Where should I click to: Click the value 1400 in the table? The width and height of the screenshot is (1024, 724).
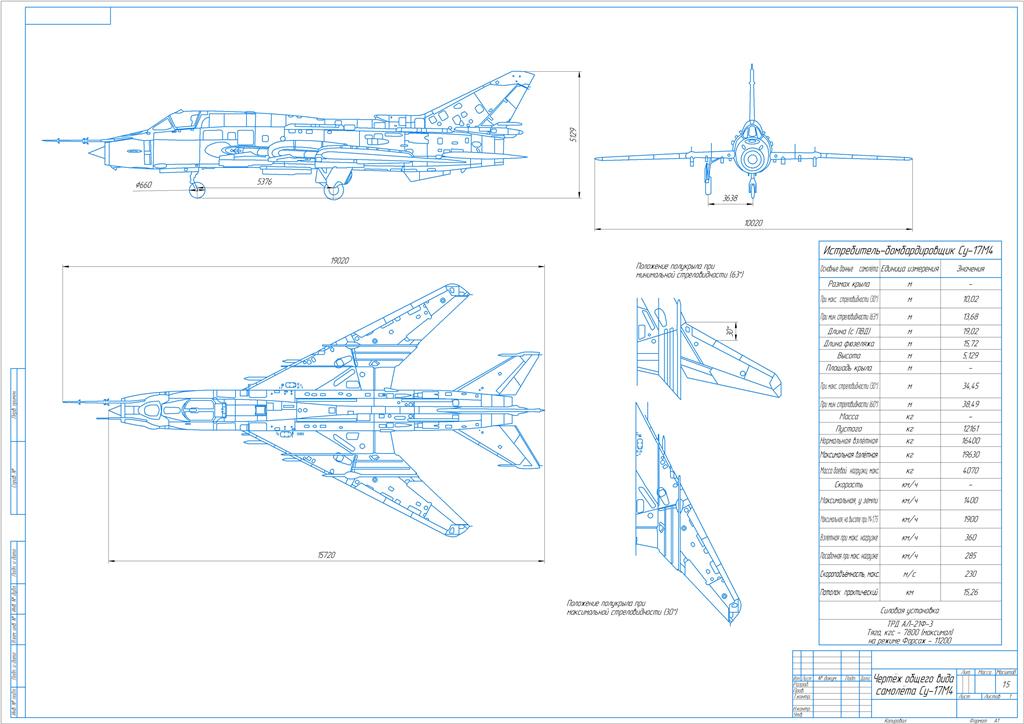[x=971, y=501]
